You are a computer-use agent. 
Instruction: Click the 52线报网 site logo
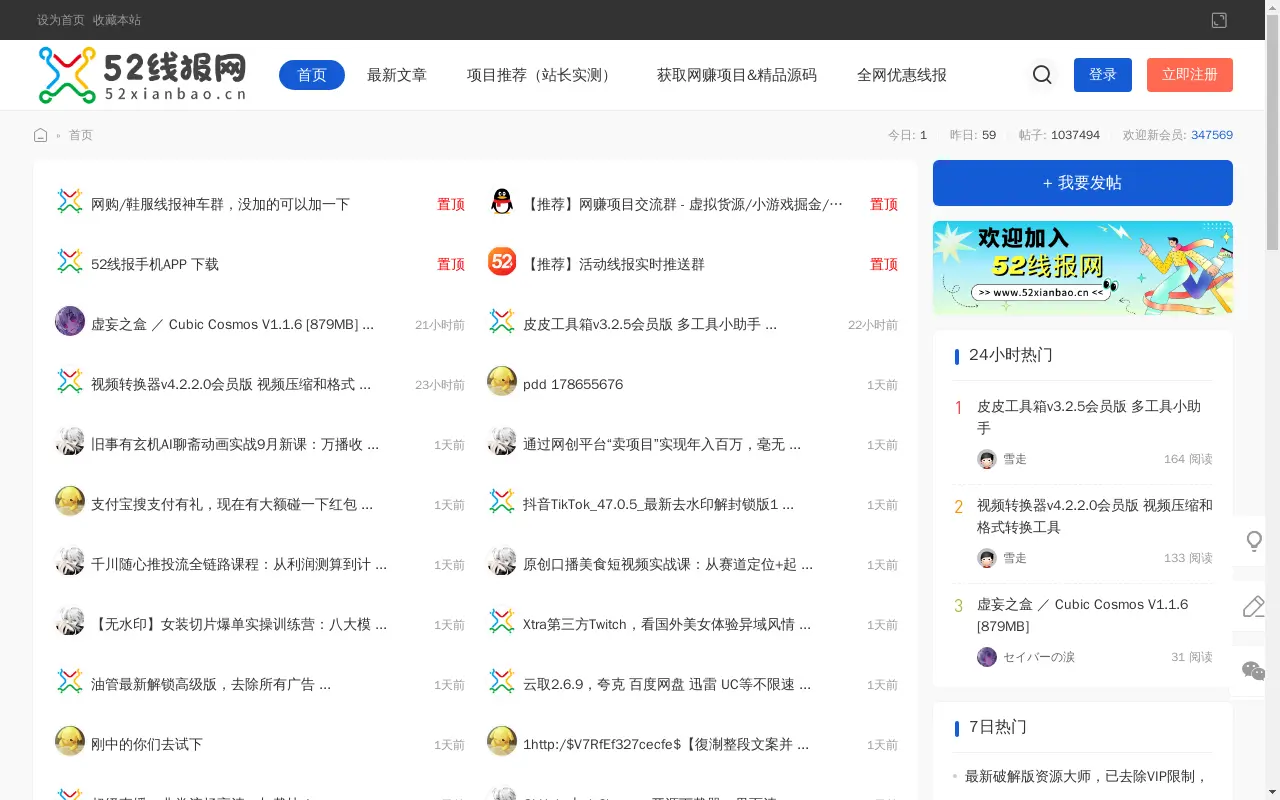click(142, 75)
